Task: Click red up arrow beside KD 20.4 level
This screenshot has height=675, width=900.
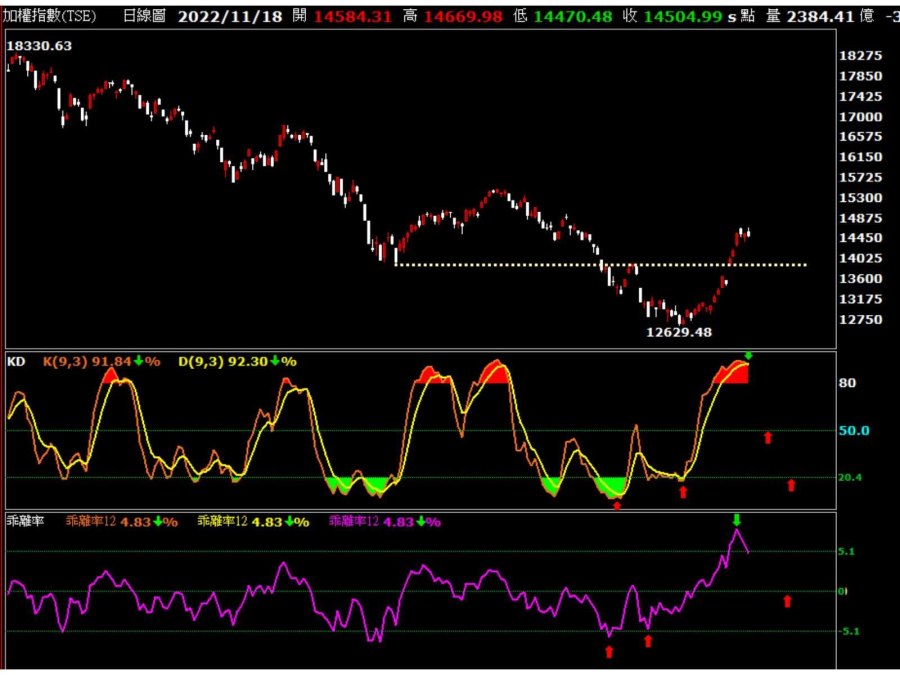Action: pos(791,485)
